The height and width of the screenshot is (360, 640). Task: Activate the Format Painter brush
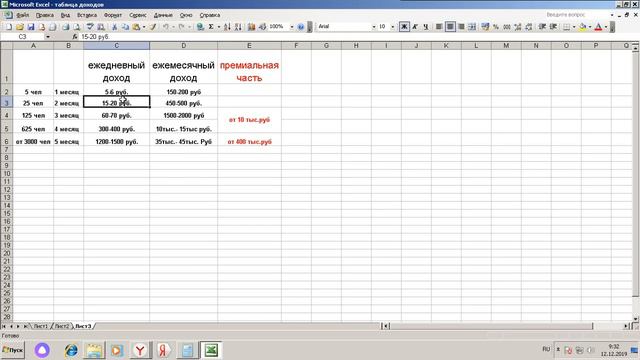153,27
